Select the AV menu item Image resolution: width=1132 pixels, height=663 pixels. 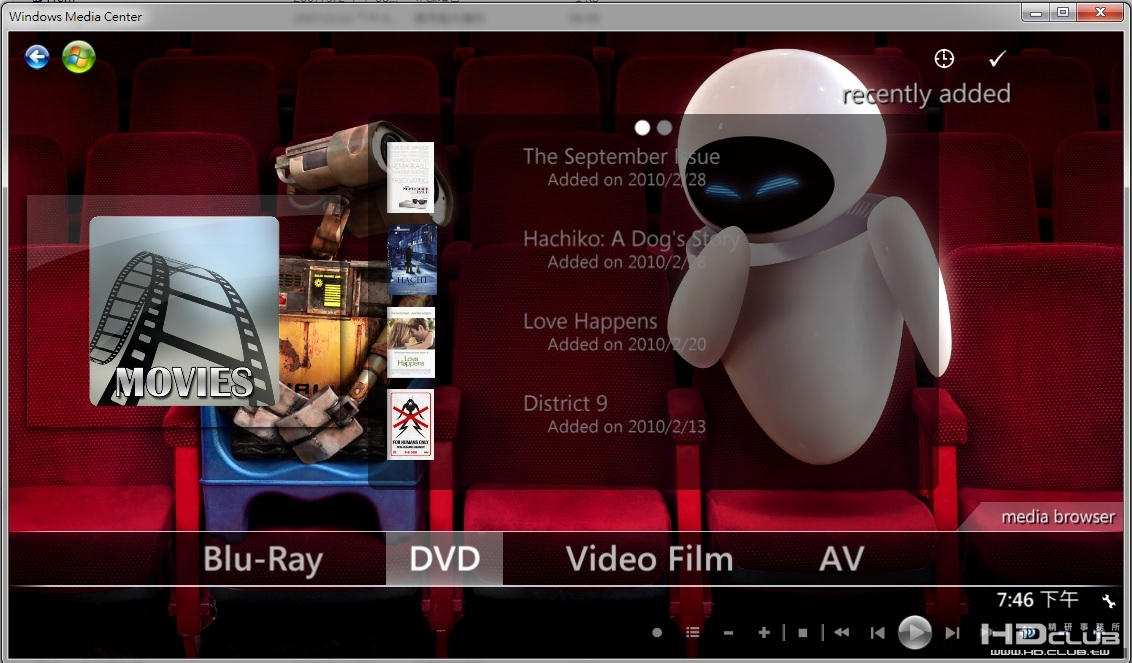coord(842,559)
